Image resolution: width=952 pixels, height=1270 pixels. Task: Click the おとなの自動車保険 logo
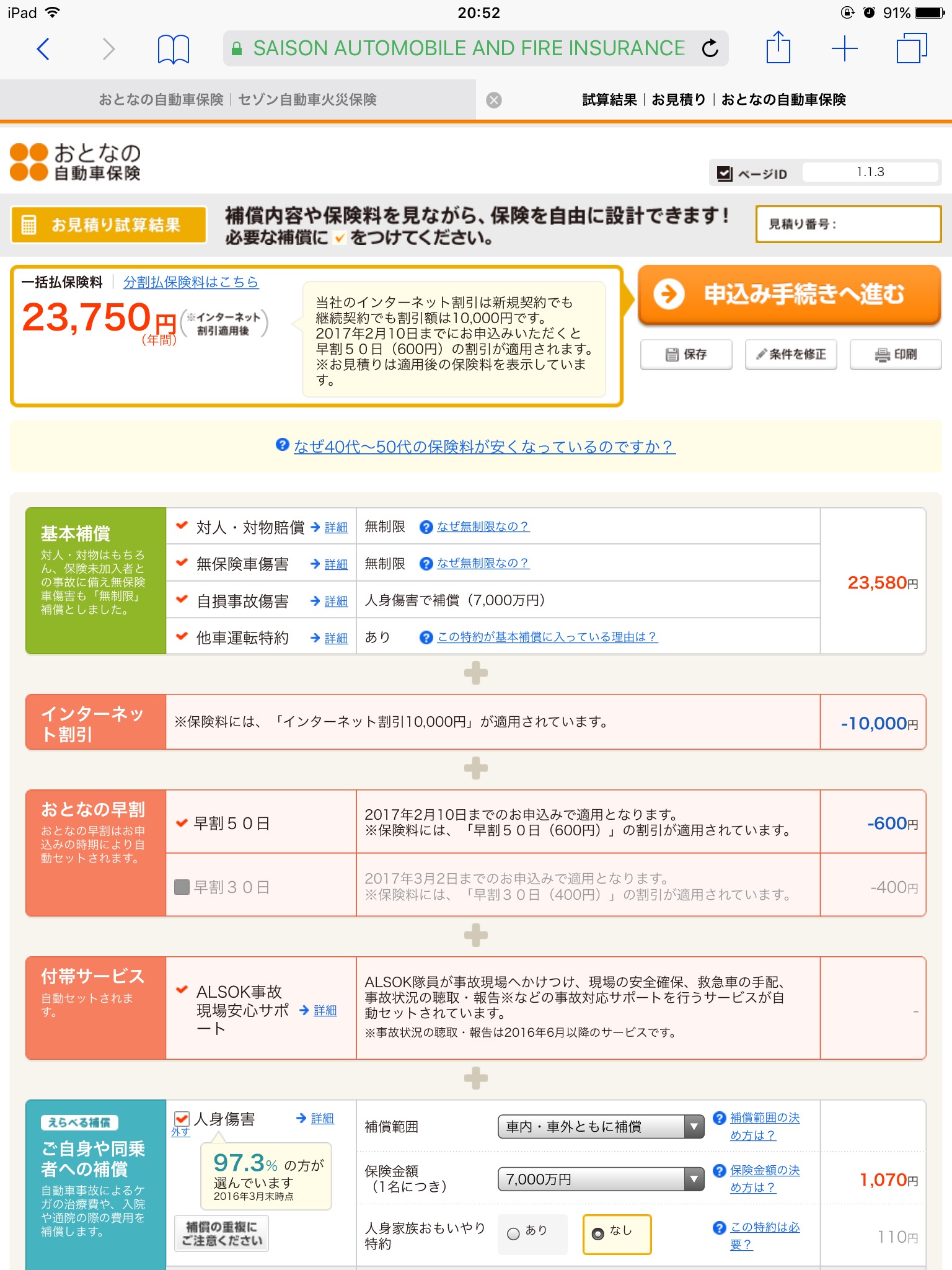(76, 162)
